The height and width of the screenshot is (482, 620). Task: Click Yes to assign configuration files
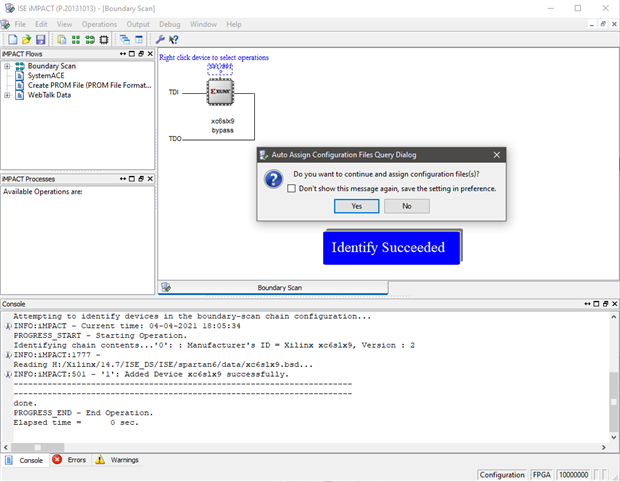click(x=356, y=206)
